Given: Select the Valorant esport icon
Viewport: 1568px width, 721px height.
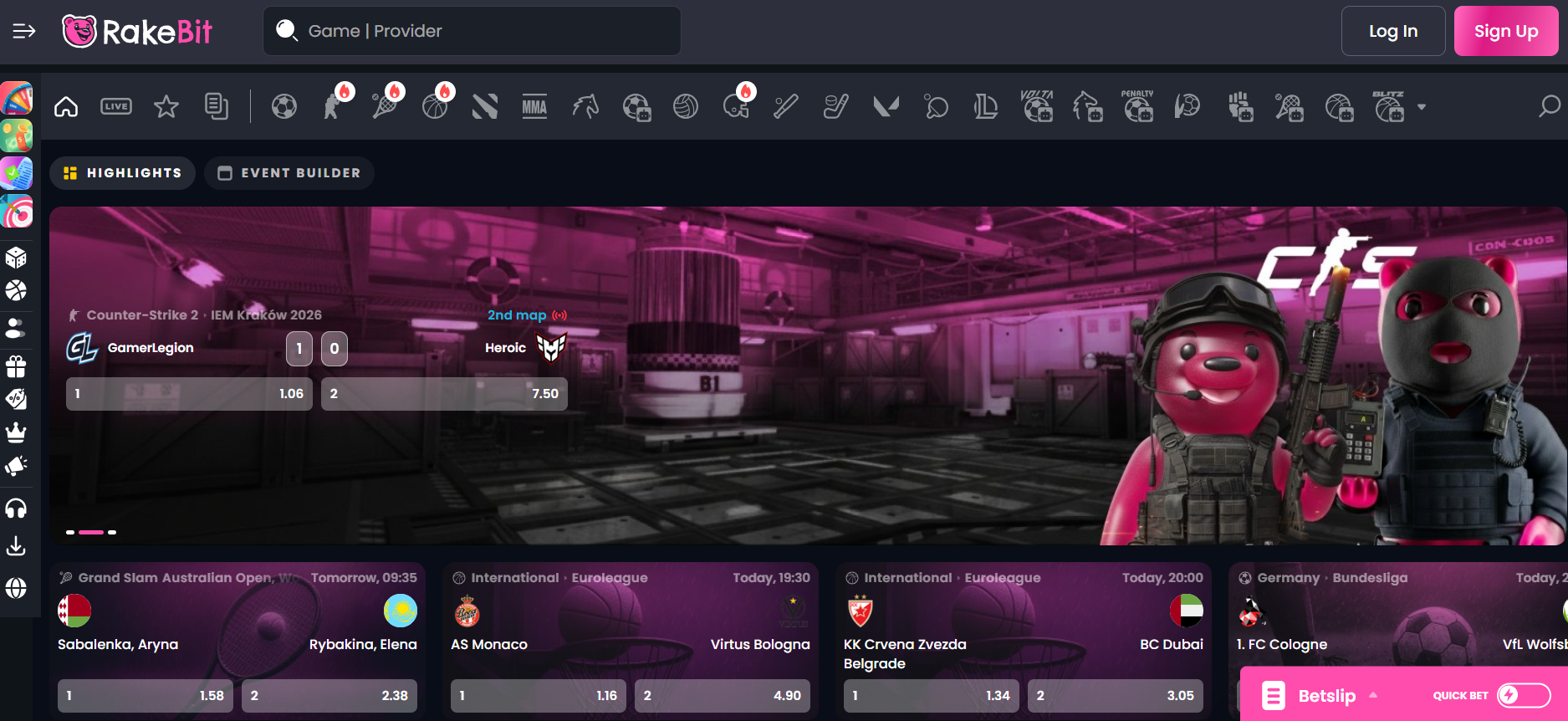Looking at the screenshot, I should [x=886, y=107].
